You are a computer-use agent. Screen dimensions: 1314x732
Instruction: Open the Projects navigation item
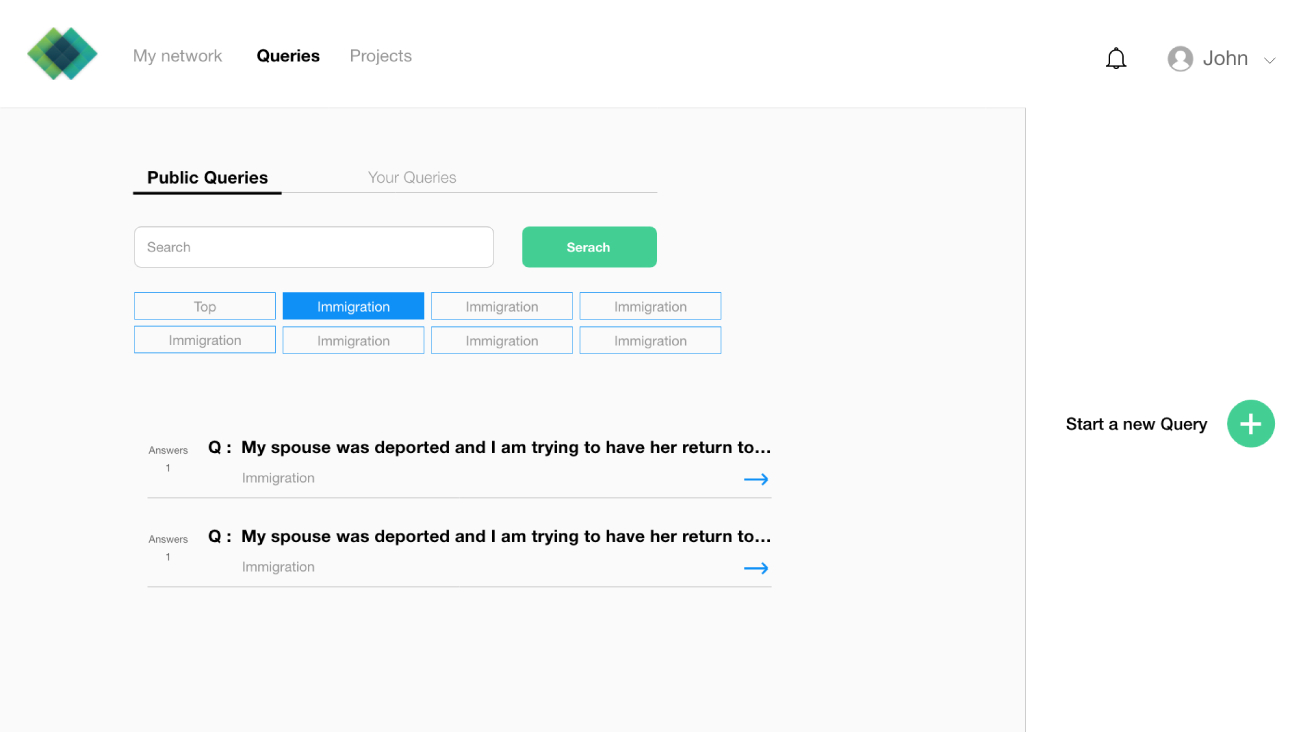[x=381, y=56]
